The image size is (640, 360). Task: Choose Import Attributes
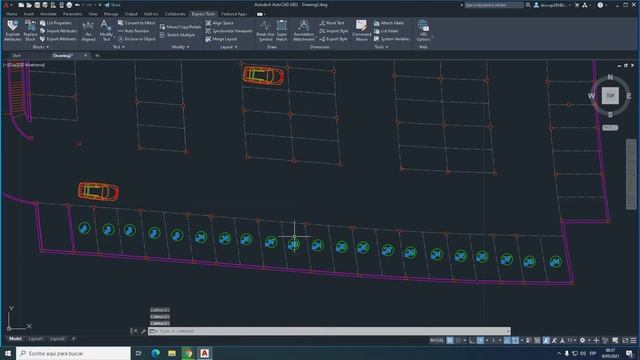pyautogui.click(x=58, y=31)
